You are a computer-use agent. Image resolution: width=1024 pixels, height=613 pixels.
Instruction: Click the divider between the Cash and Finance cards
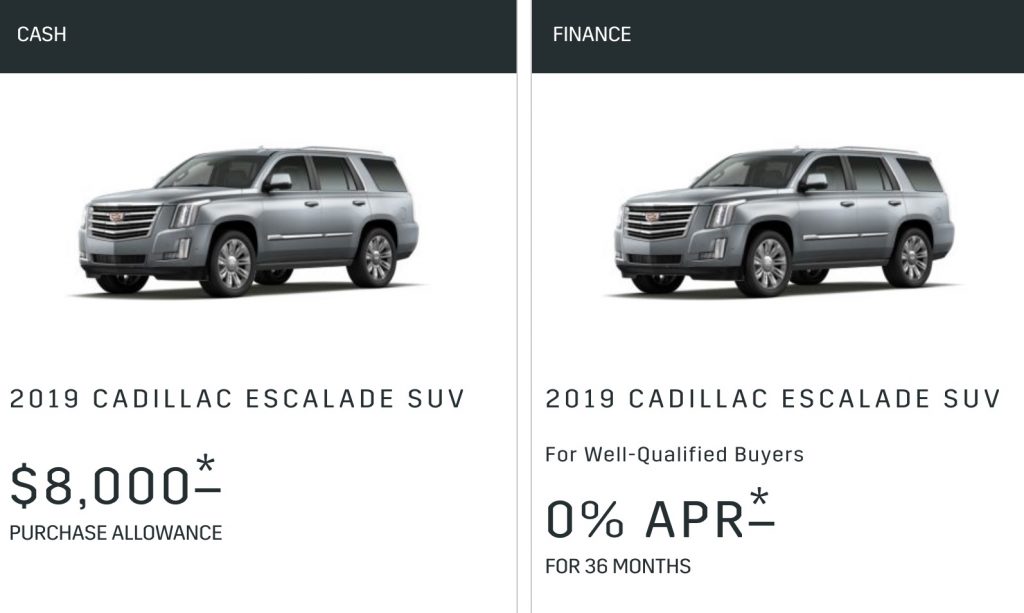click(x=524, y=306)
